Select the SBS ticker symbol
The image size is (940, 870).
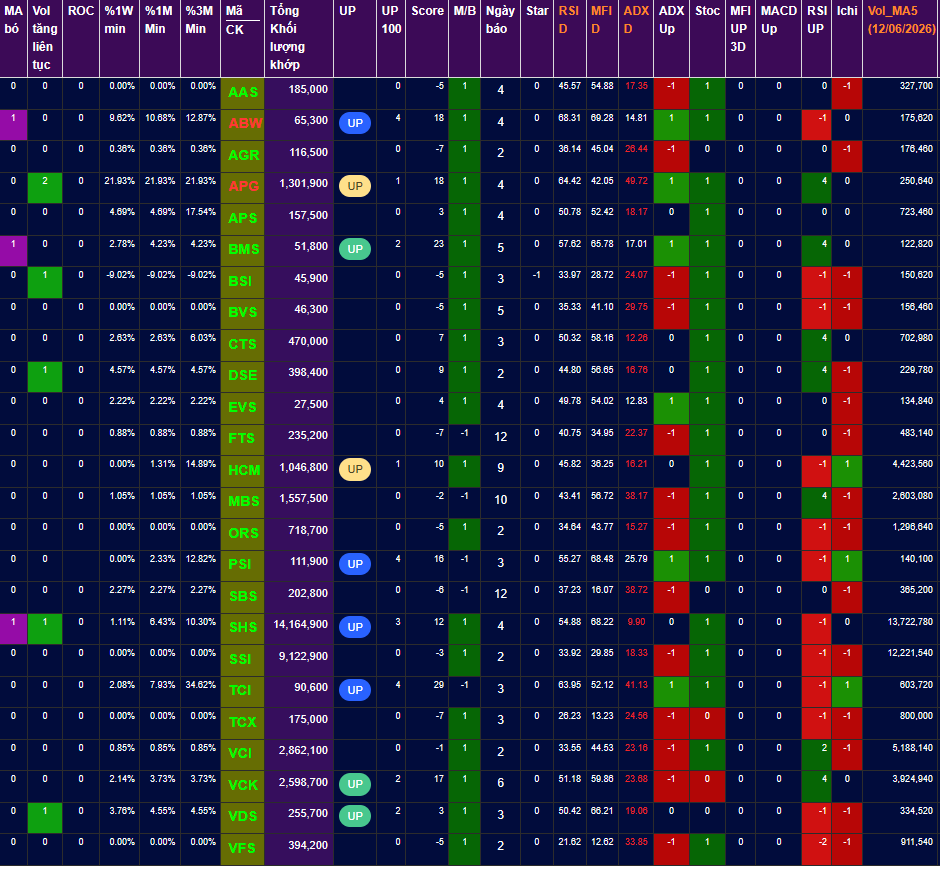(243, 596)
